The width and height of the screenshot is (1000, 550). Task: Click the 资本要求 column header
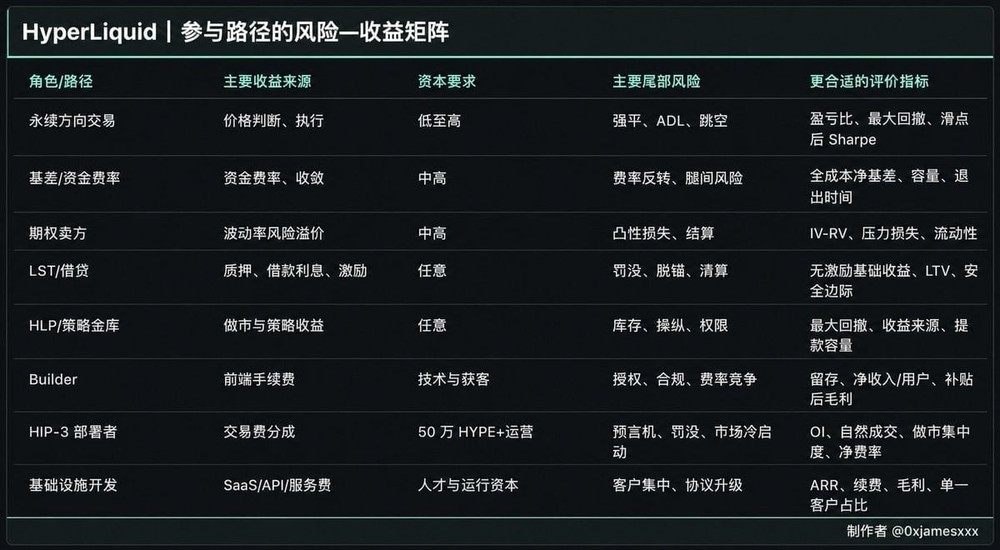447,81
